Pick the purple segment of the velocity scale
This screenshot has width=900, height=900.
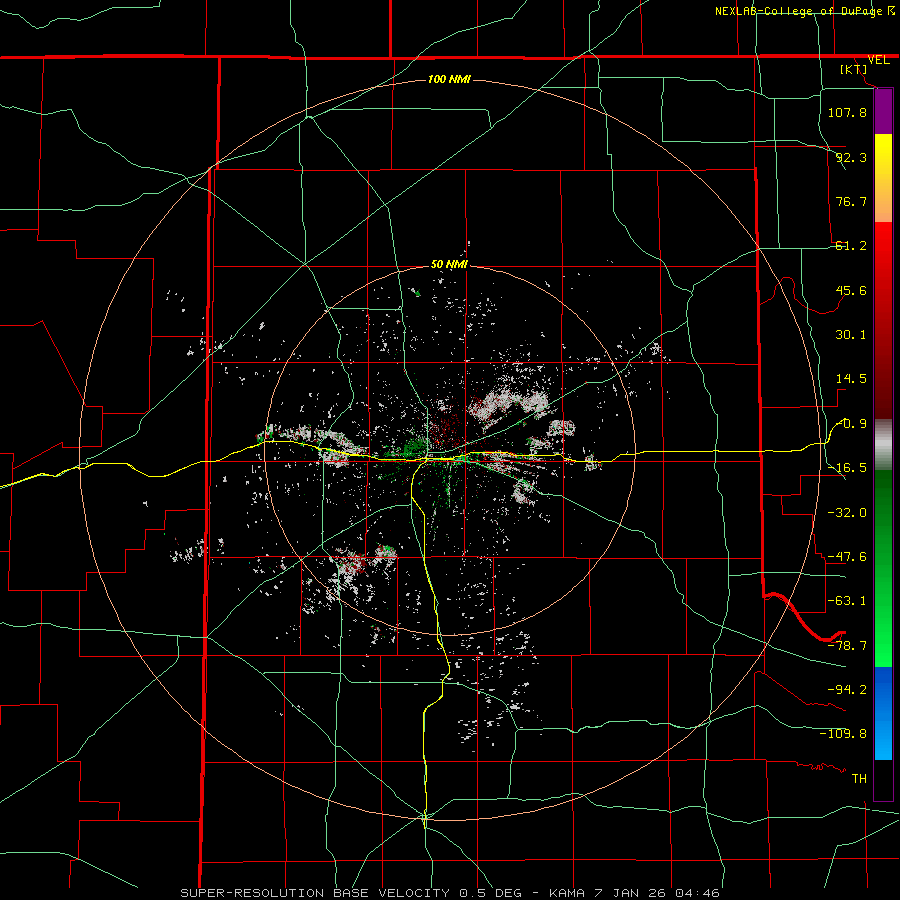(x=883, y=111)
